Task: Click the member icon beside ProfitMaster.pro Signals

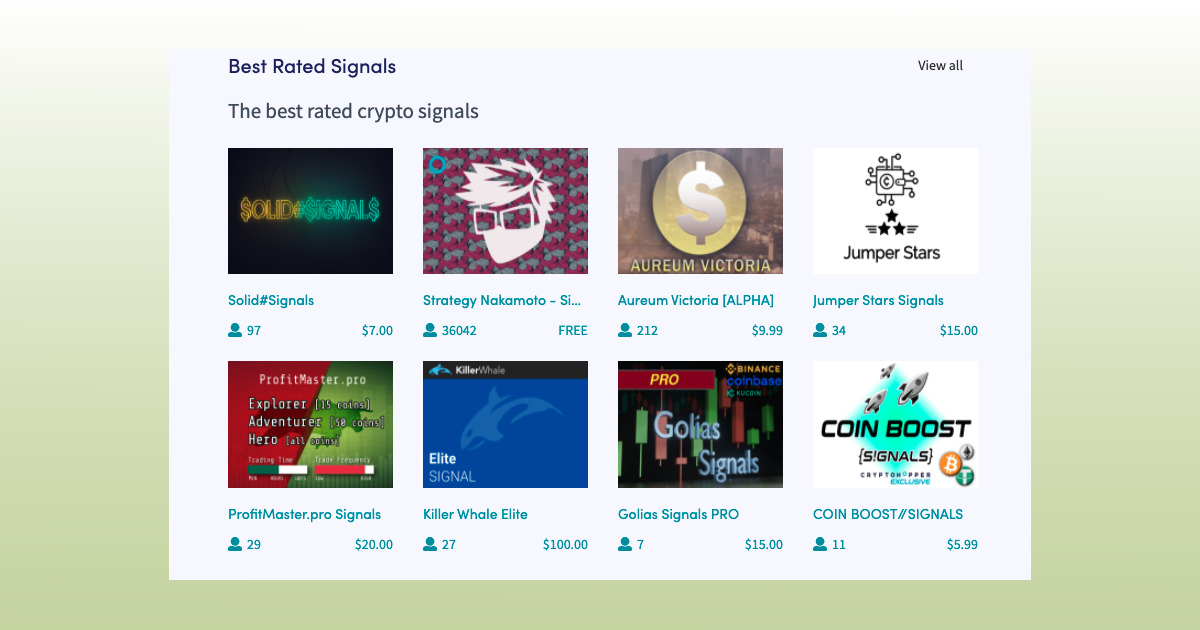Action: click(234, 544)
